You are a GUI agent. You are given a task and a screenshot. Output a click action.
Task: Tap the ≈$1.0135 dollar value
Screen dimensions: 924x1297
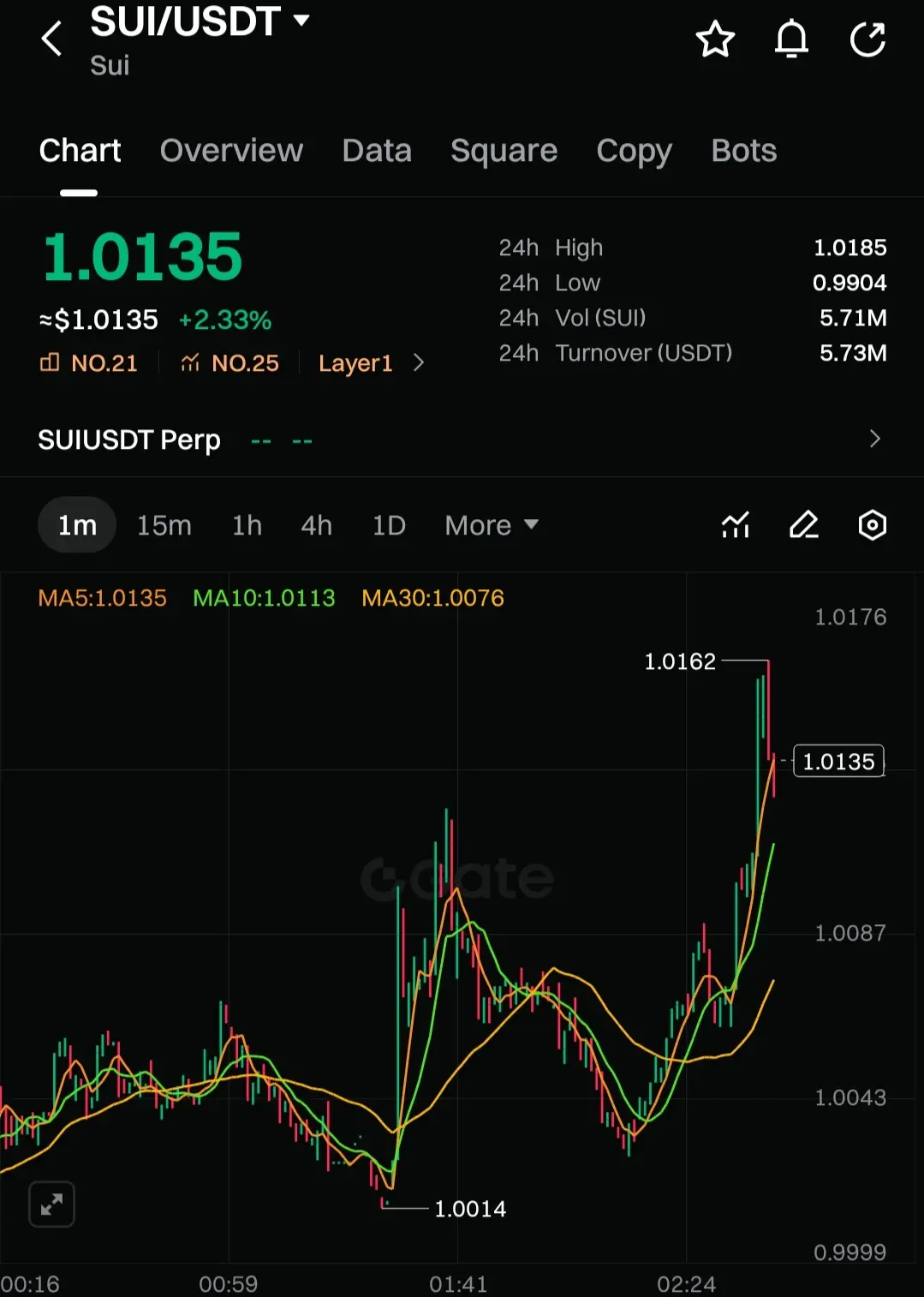(x=98, y=320)
